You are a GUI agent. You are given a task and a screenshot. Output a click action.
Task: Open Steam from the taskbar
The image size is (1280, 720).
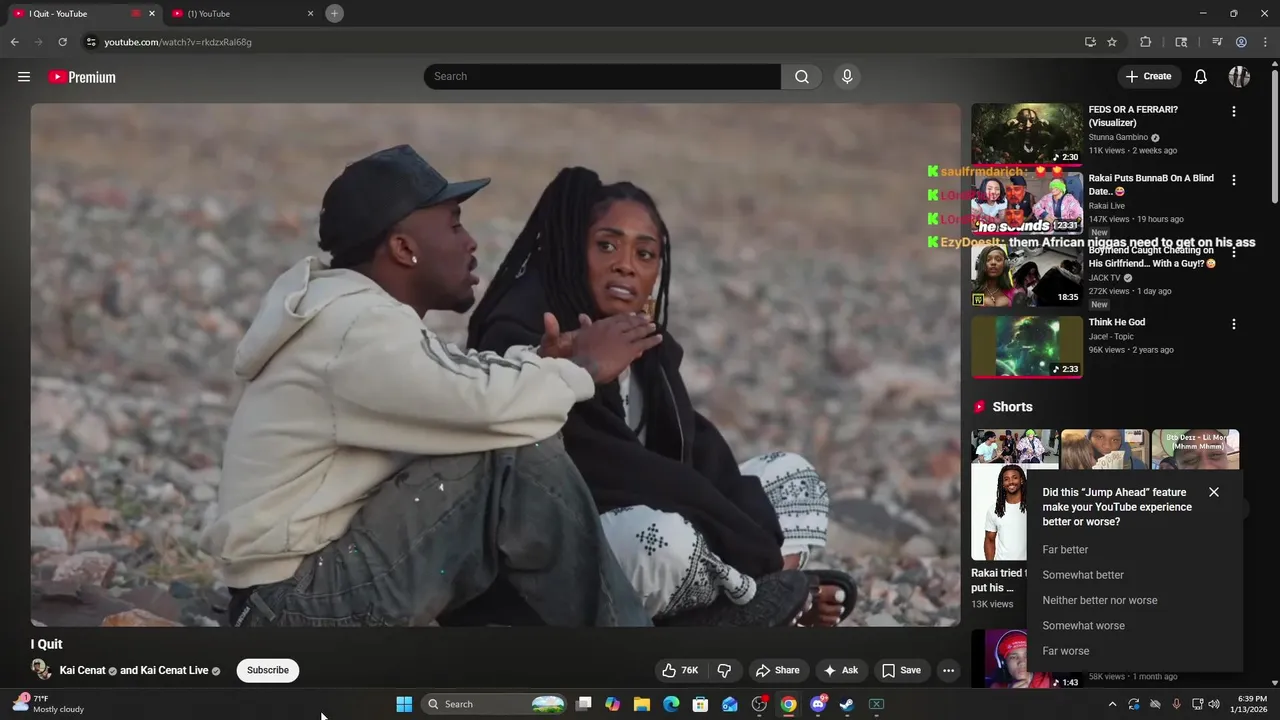pos(847,704)
